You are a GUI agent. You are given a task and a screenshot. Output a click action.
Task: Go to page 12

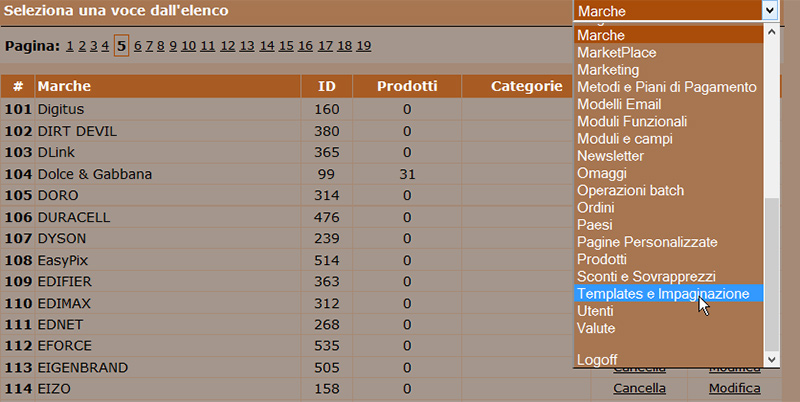pos(228,46)
